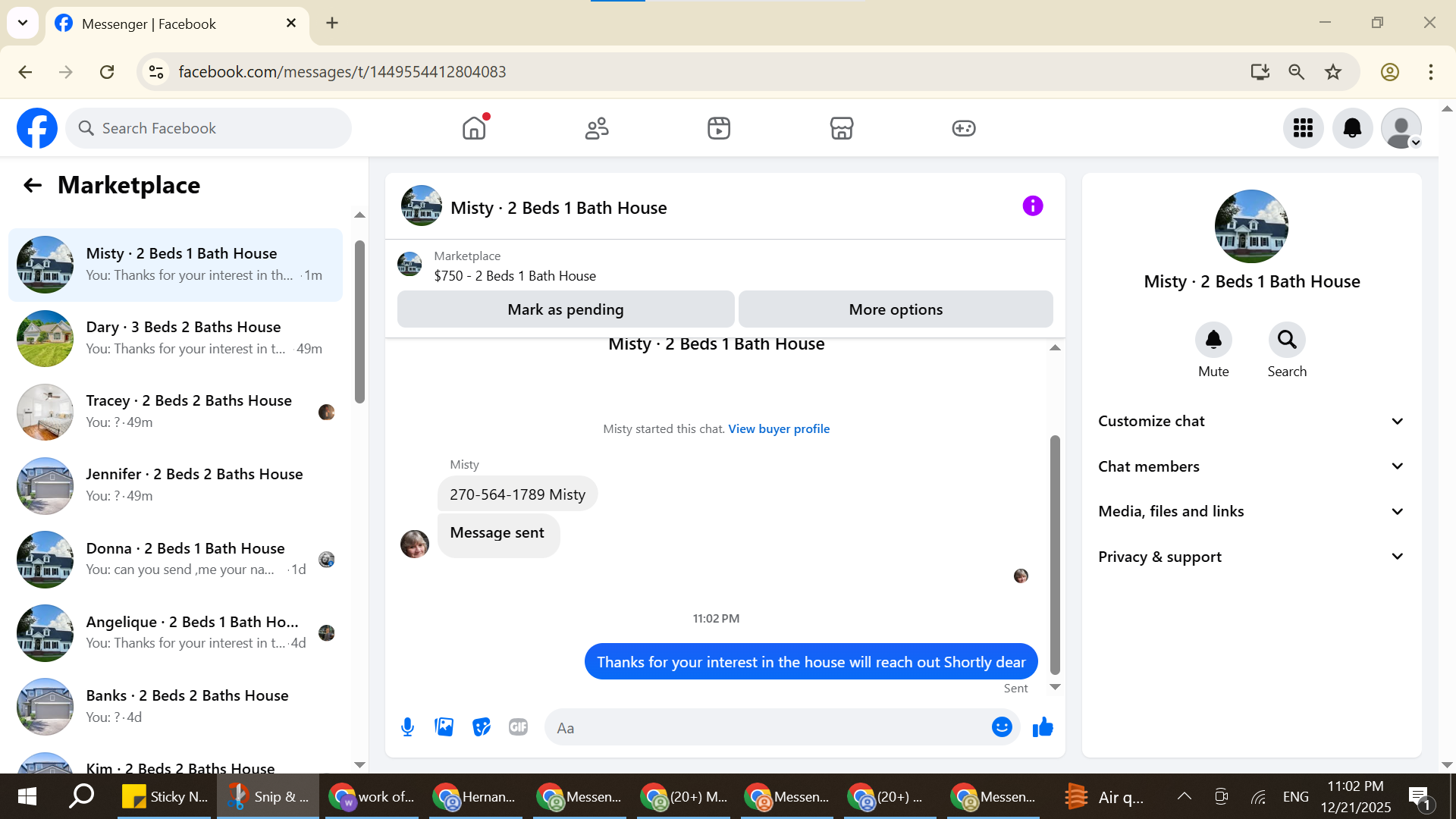Click the "Message sent" bubble
The height and width of the screenshot is (819, 1456).
click(498, 534)
